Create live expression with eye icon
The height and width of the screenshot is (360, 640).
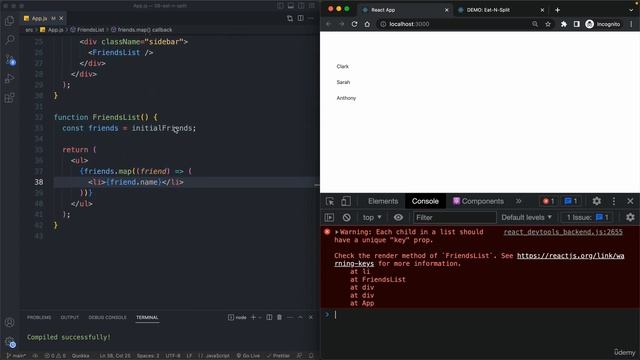point(398,218)
